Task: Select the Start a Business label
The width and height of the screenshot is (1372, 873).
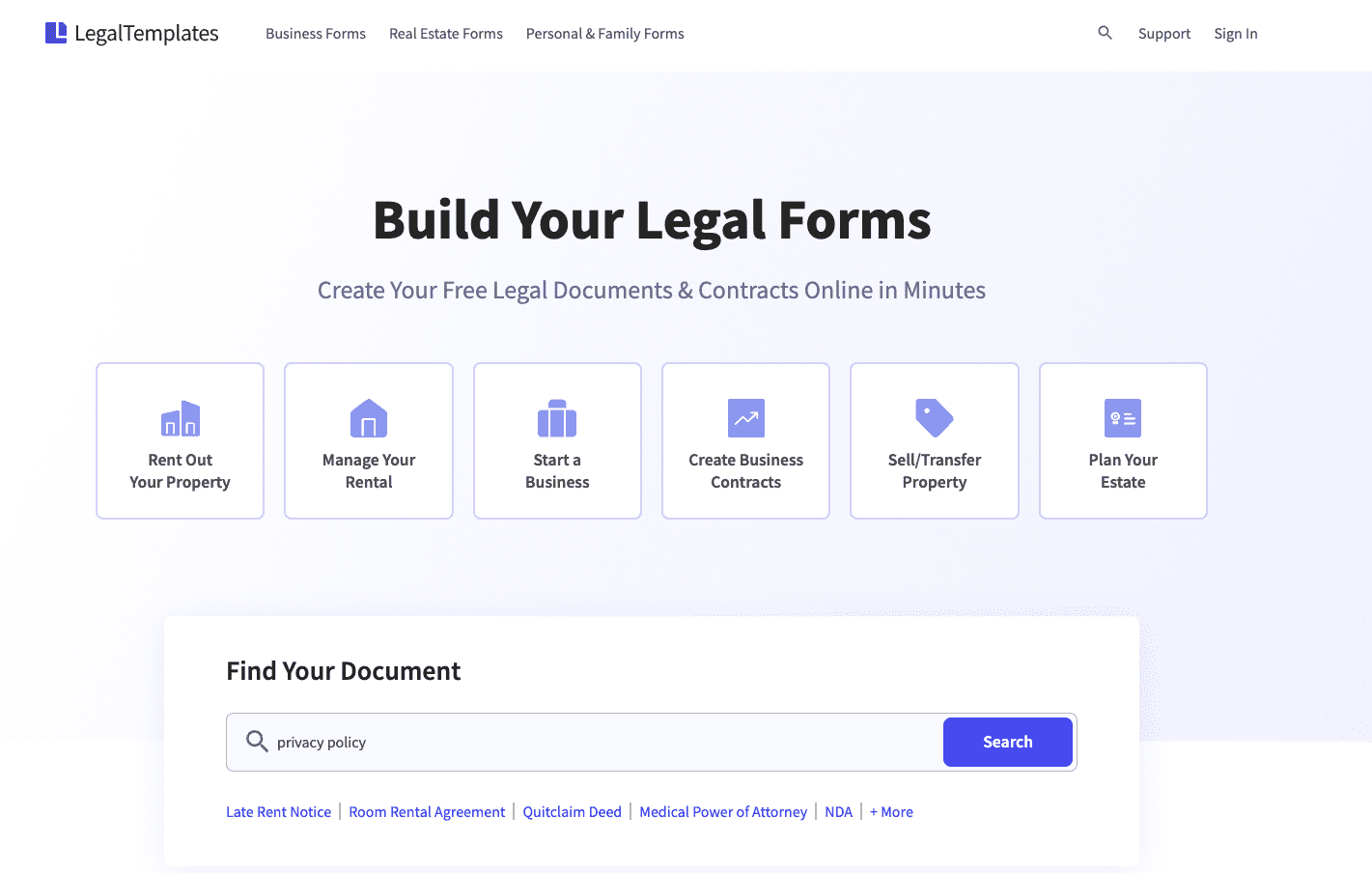Action: coord(557,471)
